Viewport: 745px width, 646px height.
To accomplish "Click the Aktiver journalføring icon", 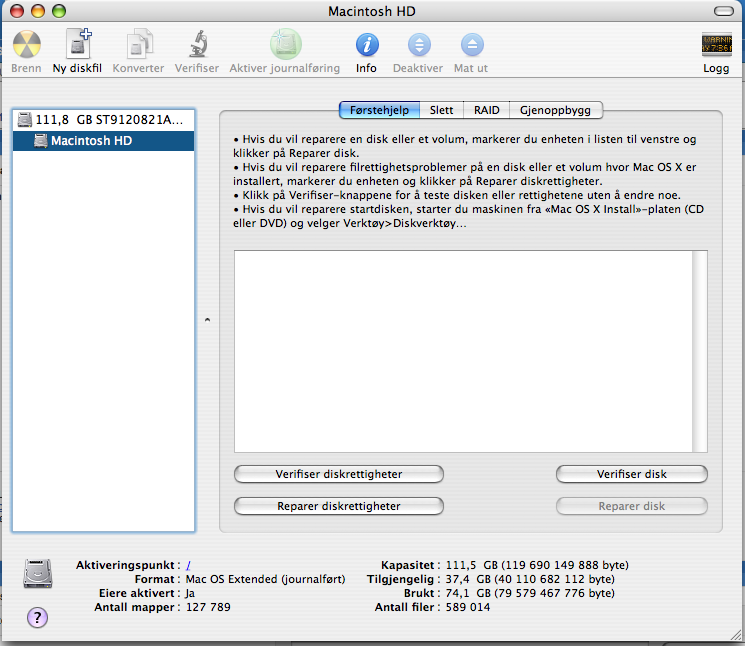I will 285,46.
